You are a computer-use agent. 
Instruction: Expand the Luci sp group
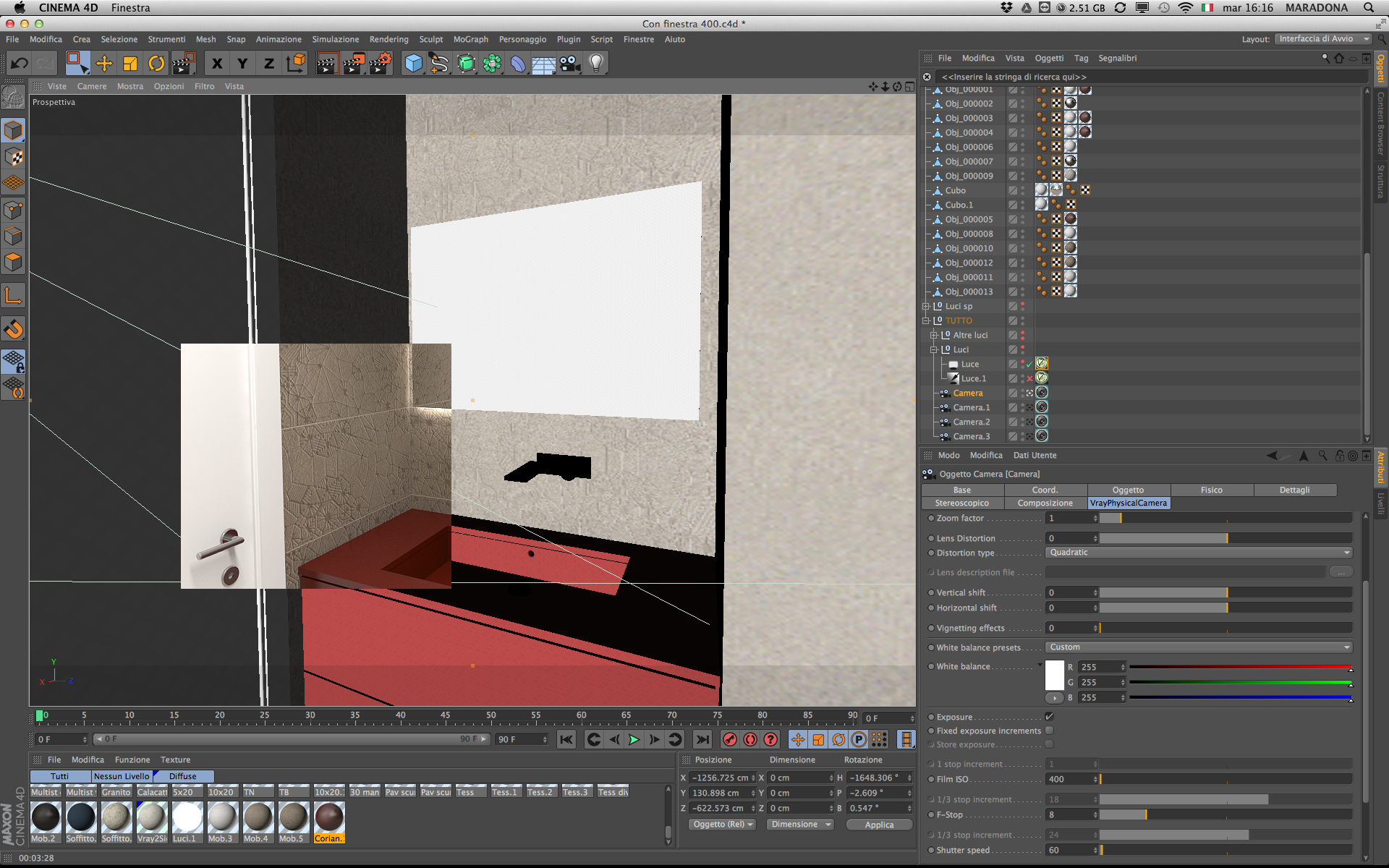click(x=925, y=307)
